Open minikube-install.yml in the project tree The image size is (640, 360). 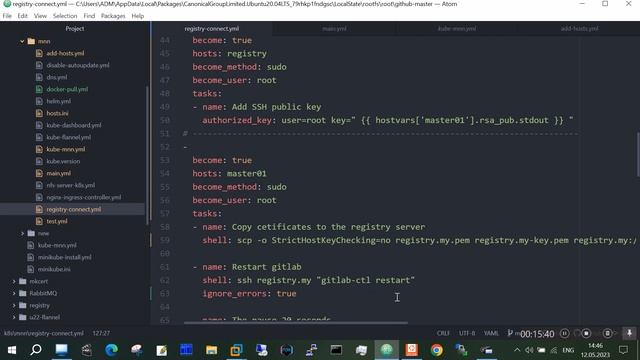(64, 257)
